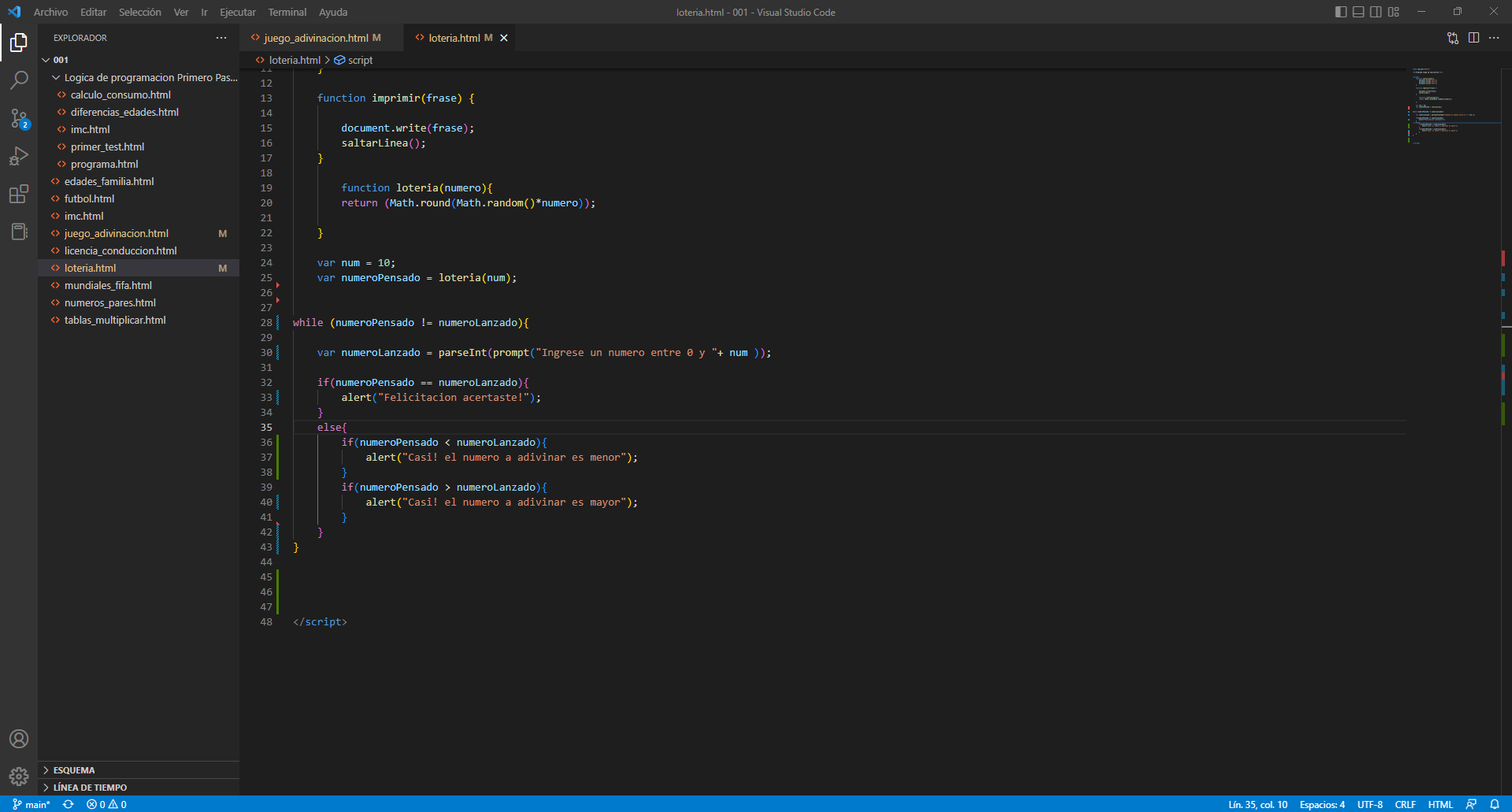This screenshot has height=812, width=1512.
Task: Open the Extensions view
Action: click(19, 194)
